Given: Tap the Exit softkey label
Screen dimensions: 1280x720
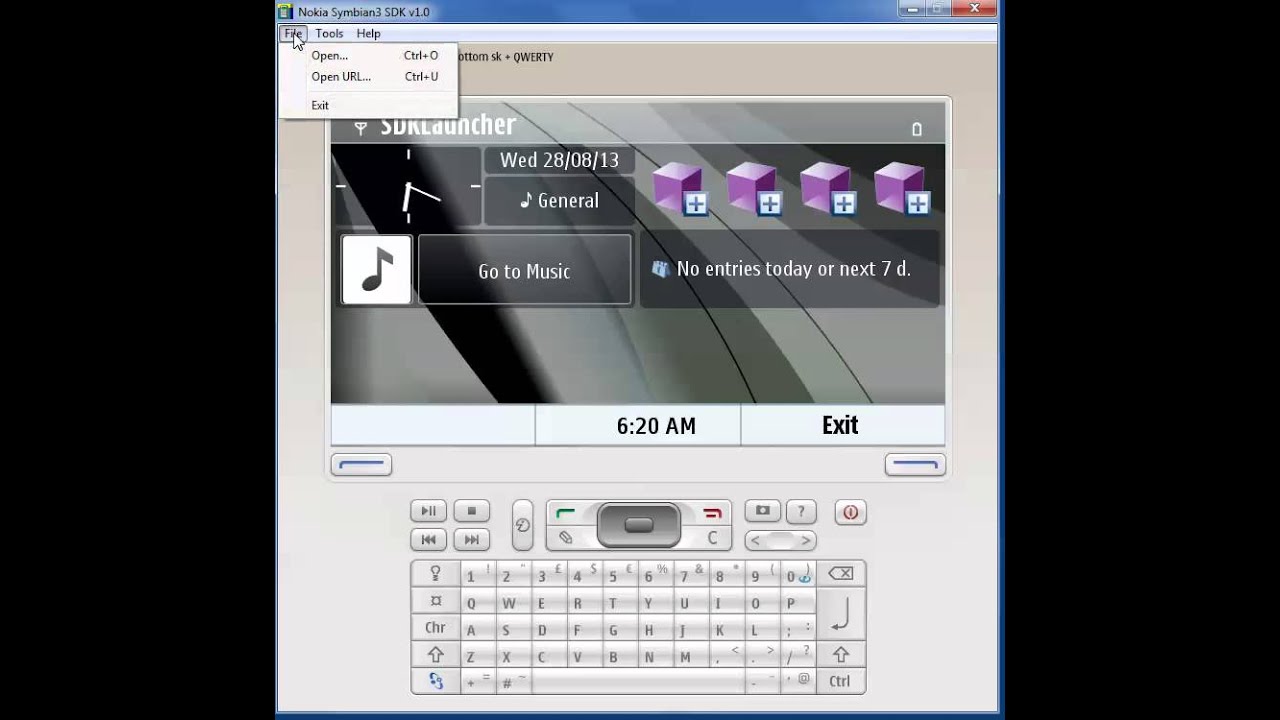Looking at the screenshot, I should pos(840,425).
